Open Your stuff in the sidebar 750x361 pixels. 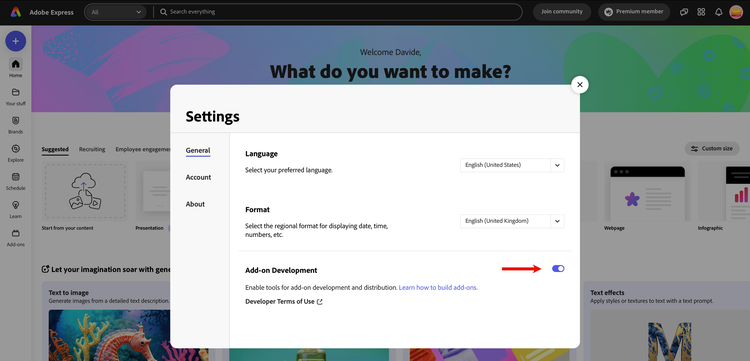point(15,96)
